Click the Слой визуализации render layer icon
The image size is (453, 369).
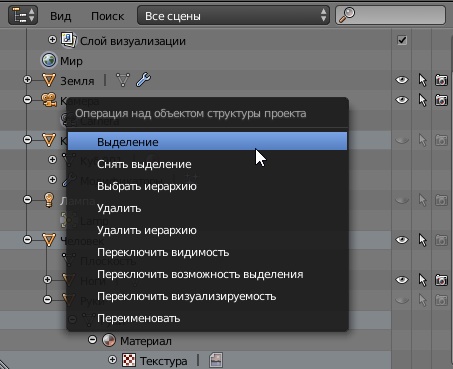[x=69, y=40]
